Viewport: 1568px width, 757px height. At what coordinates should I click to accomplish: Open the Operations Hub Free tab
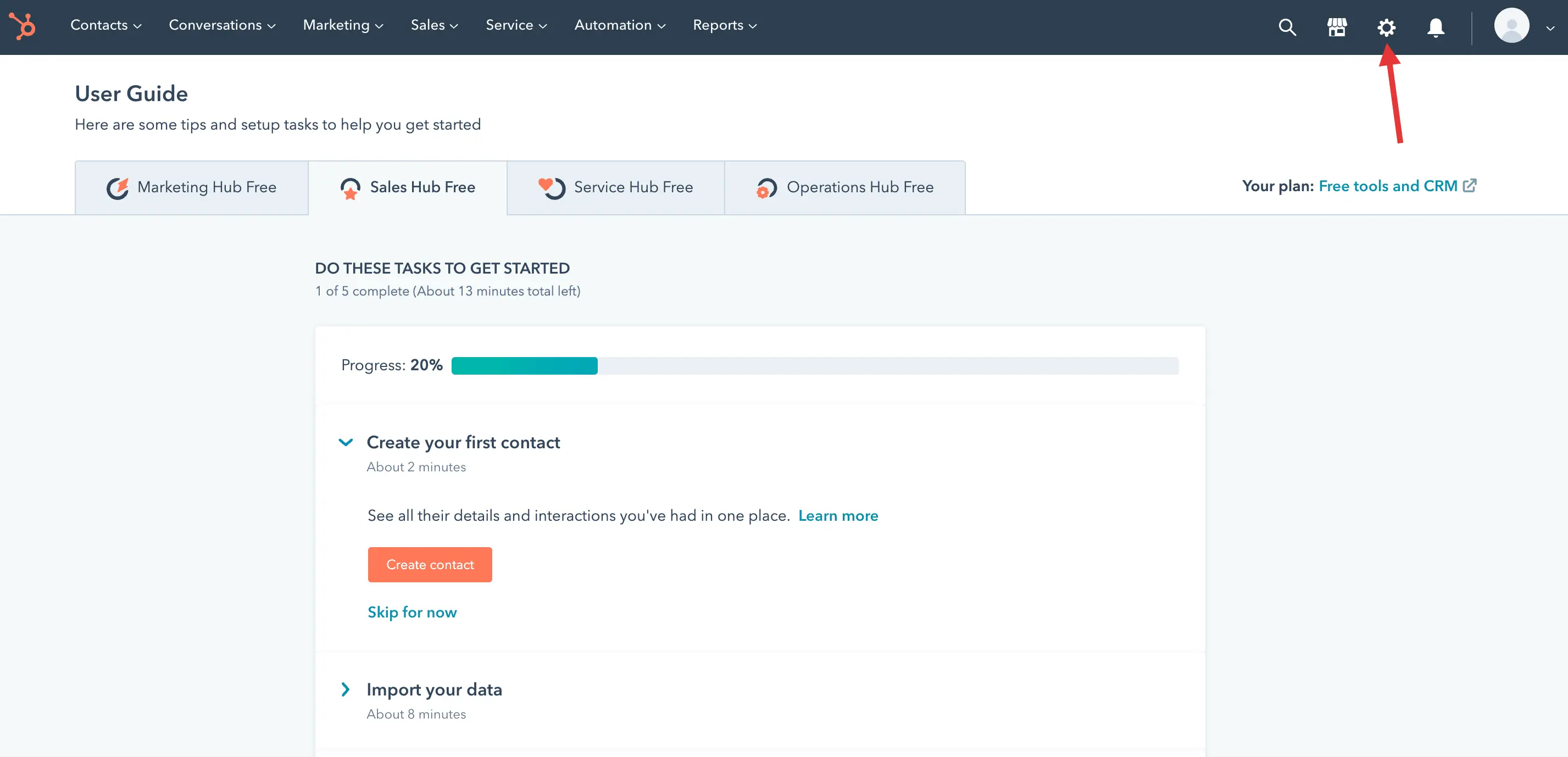pos(845,187)
